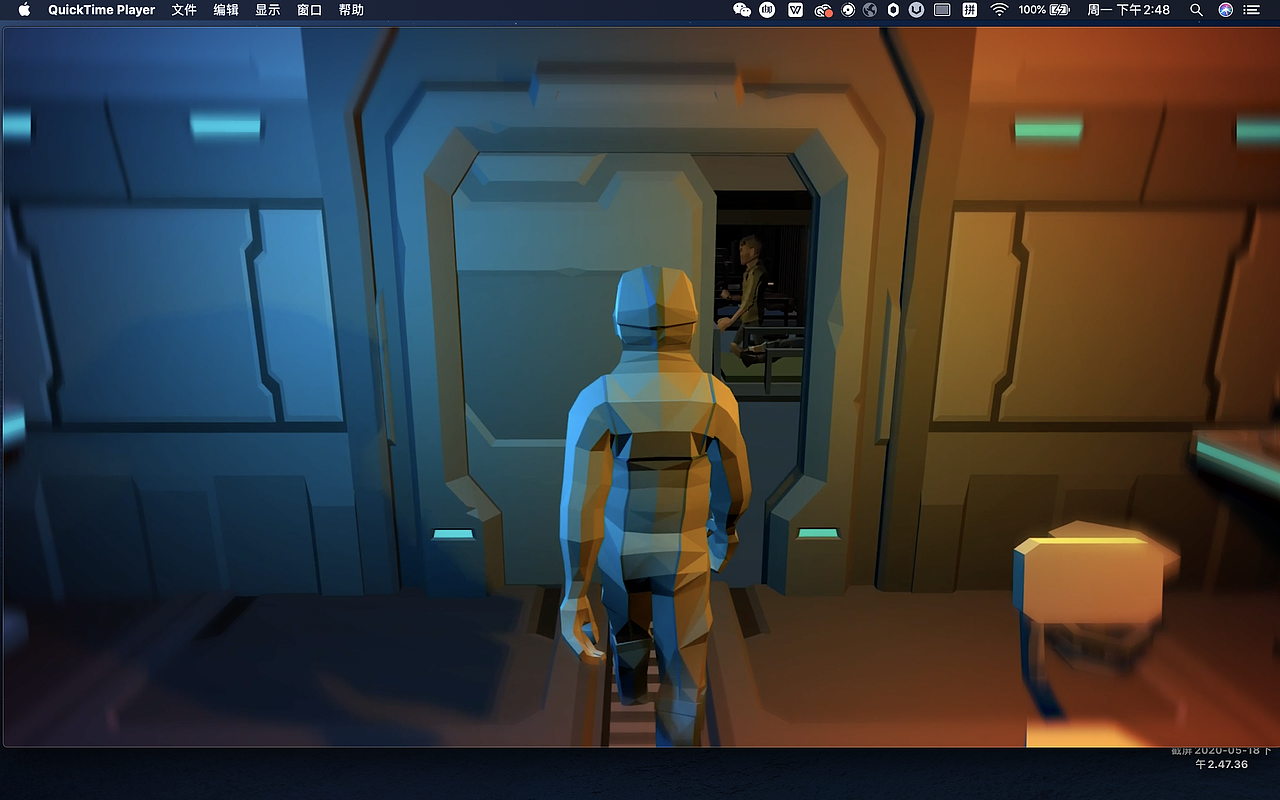Open the 编辑 (Edit) menu
This screenshot has width=1280, height=800.
[x=226, y=10]
